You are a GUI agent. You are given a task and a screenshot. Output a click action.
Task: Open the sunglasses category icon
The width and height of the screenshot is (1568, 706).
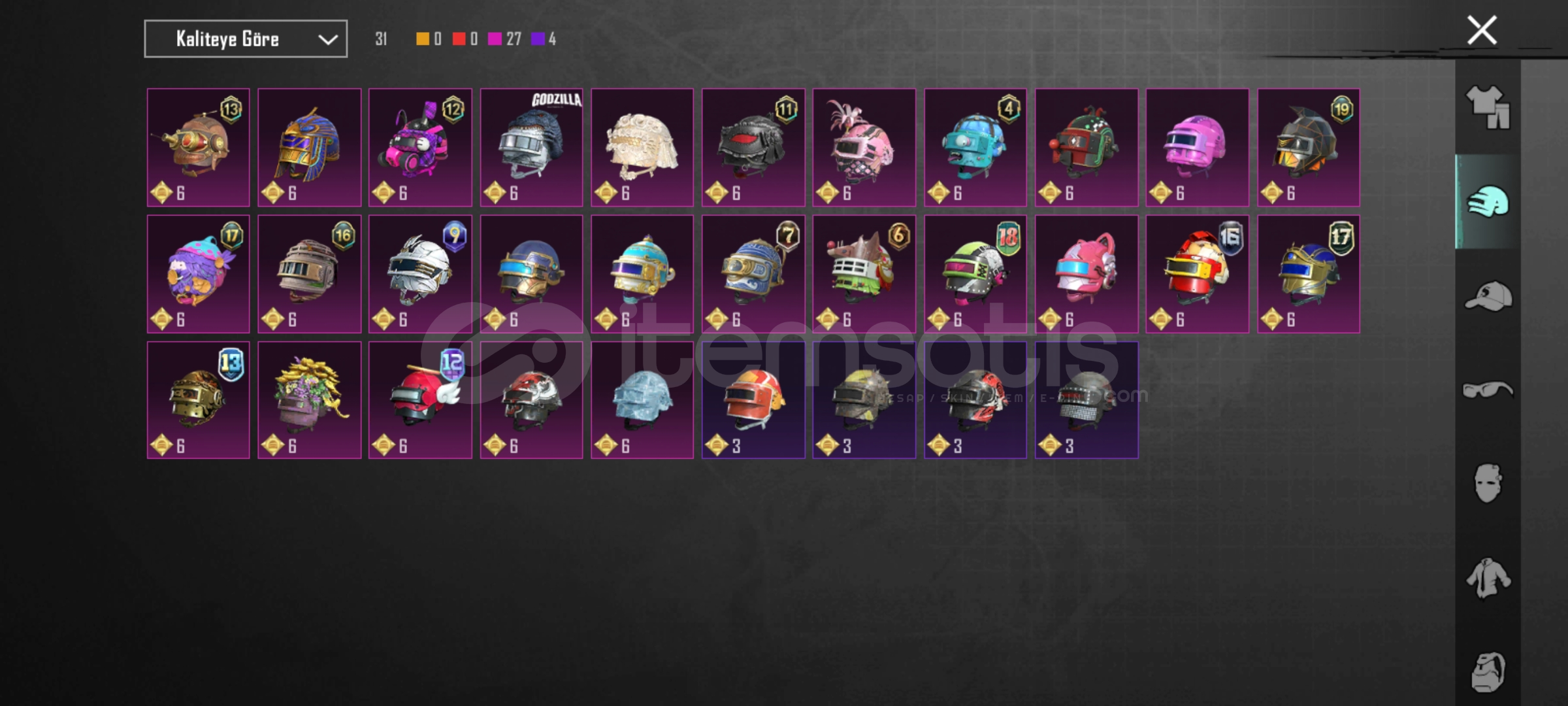click(x=1488, y=390)
